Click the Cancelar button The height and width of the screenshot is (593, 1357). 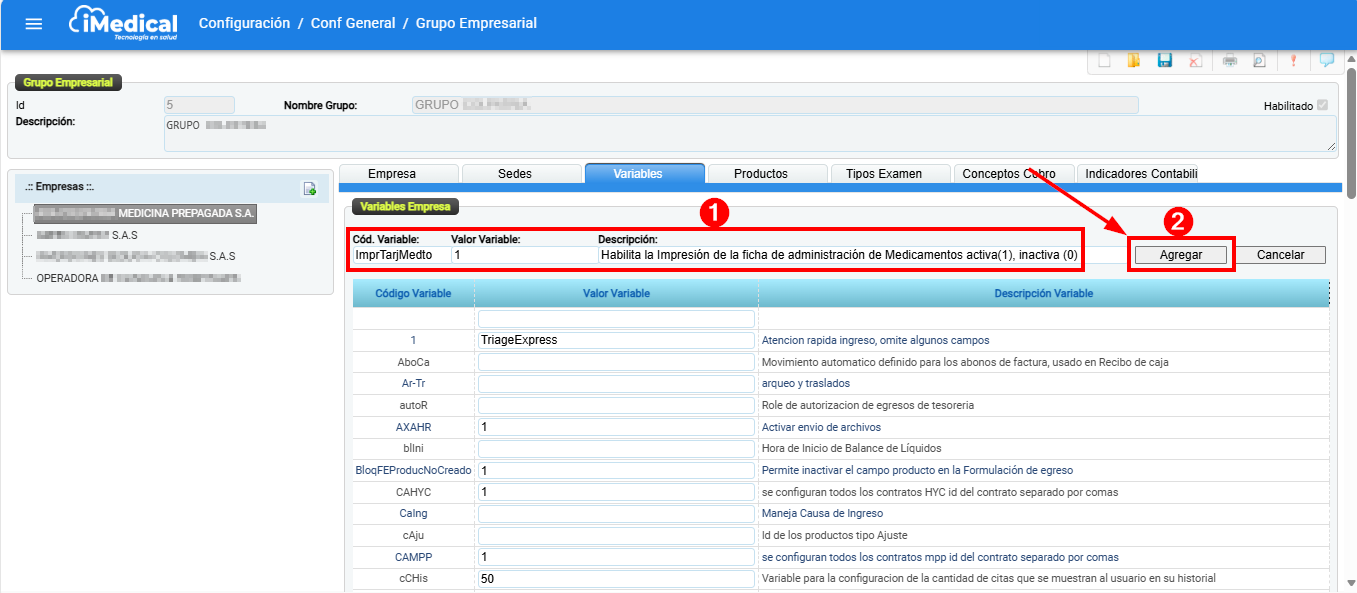pyautogui.click(x=1280, y=255)
